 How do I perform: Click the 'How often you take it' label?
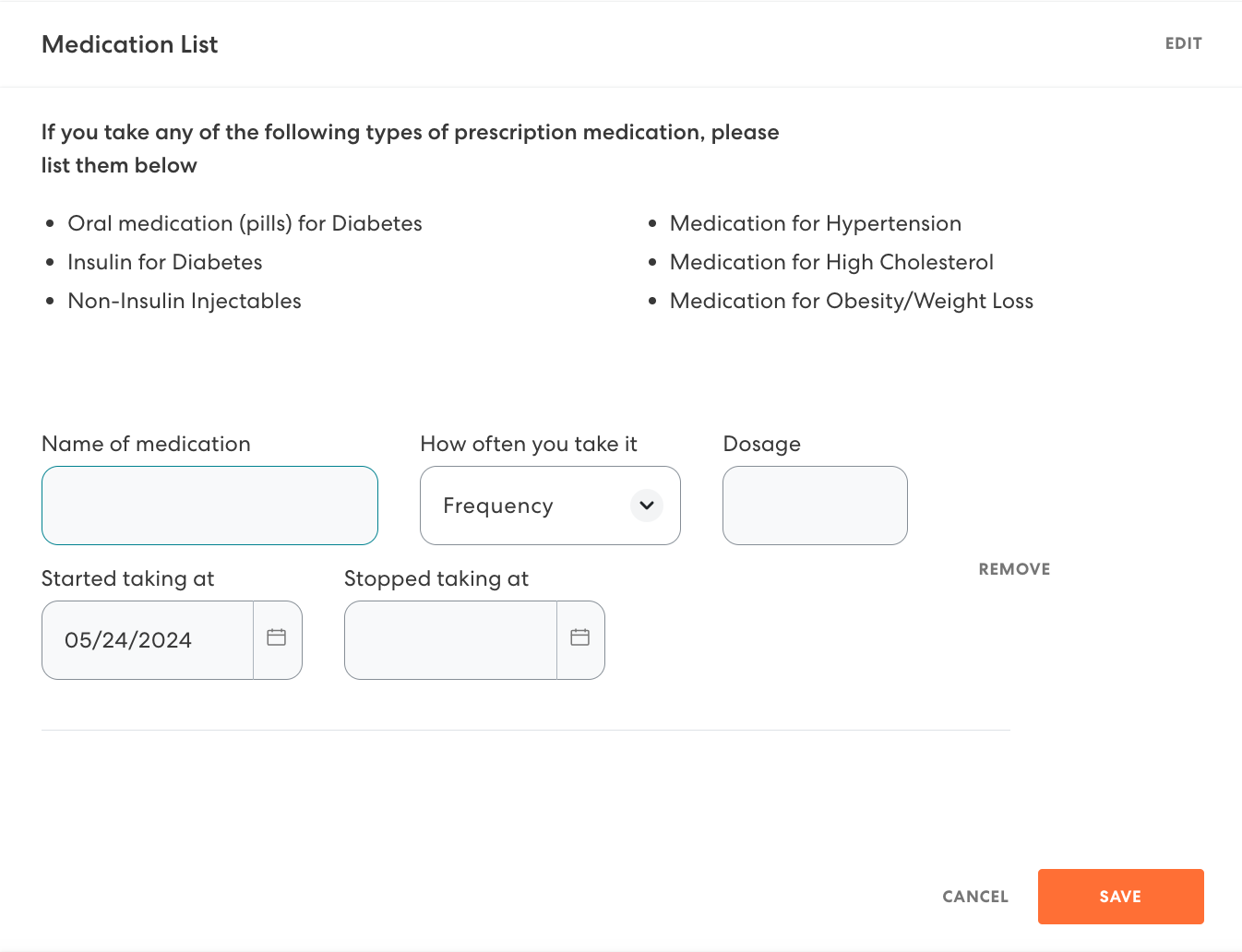pyautogui.click(x=528, y=444)
